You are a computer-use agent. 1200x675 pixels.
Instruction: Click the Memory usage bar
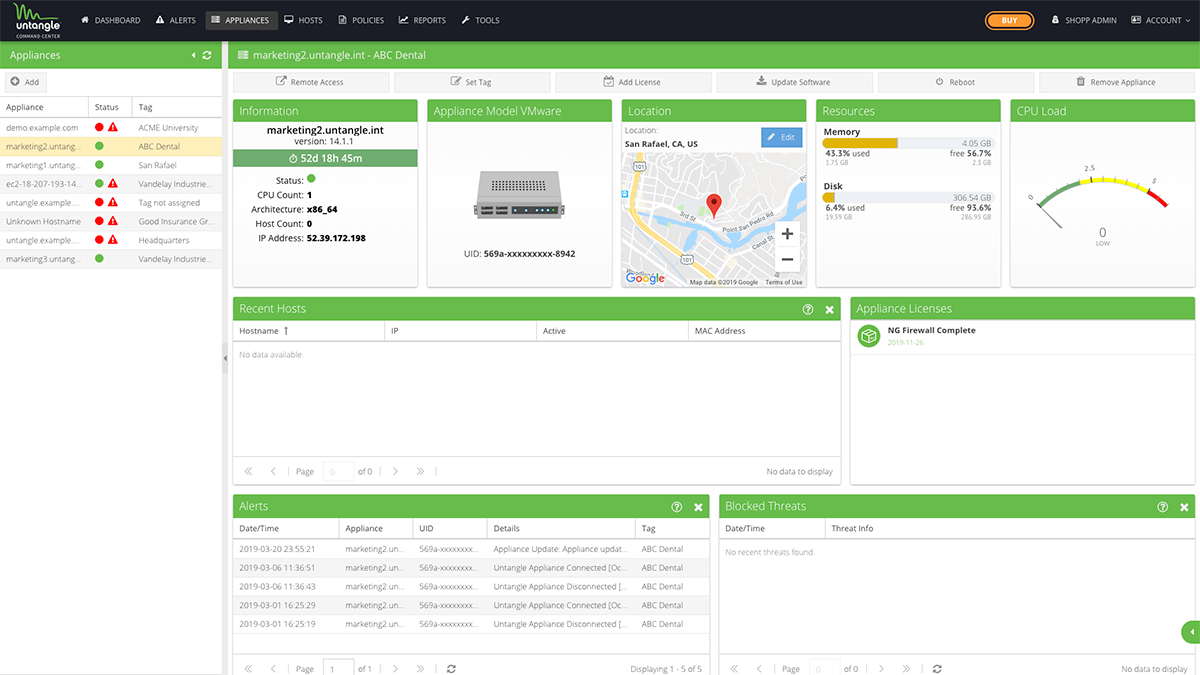908,143
